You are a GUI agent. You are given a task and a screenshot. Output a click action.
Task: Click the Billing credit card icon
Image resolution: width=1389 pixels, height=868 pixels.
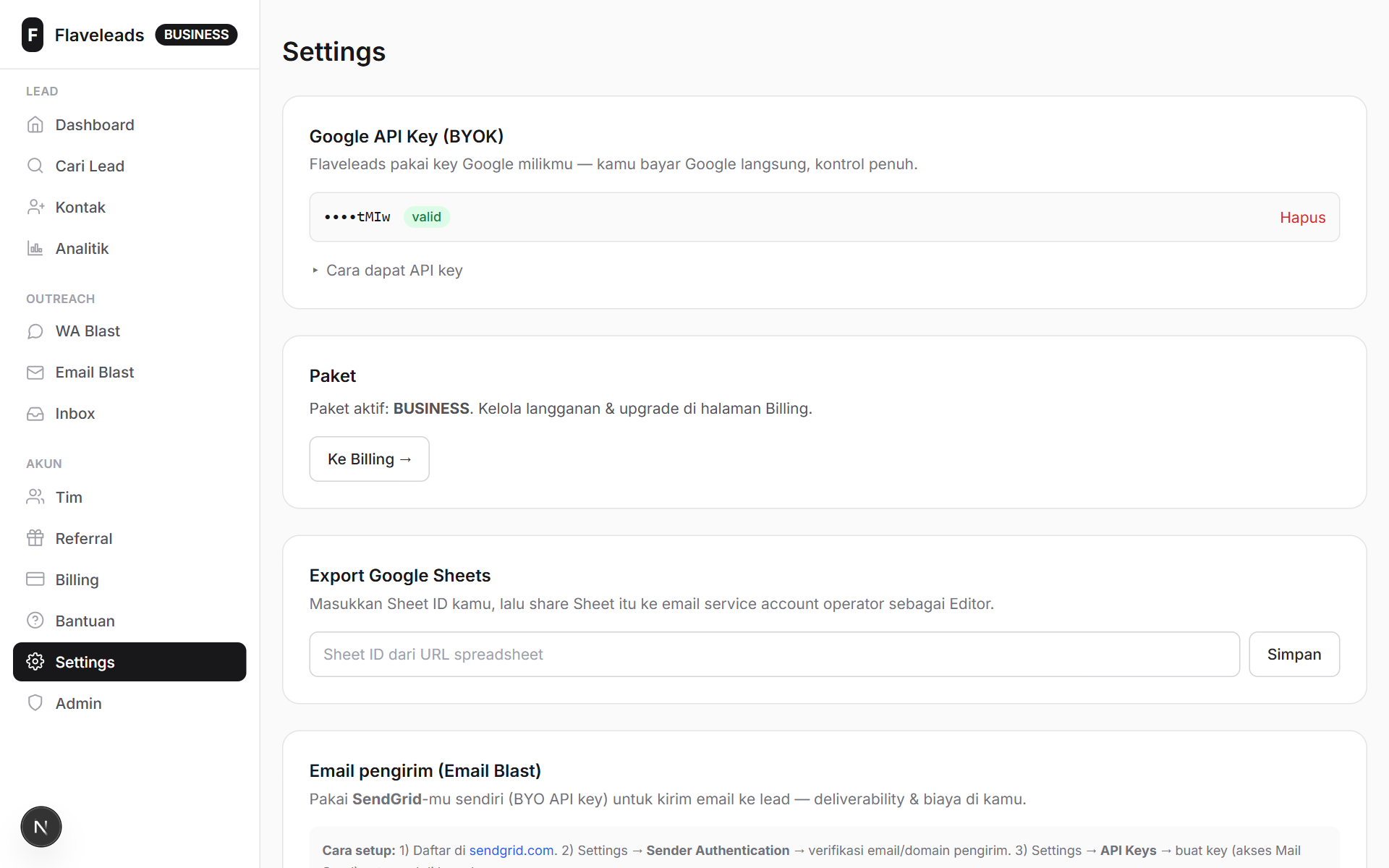pos(35,579)
